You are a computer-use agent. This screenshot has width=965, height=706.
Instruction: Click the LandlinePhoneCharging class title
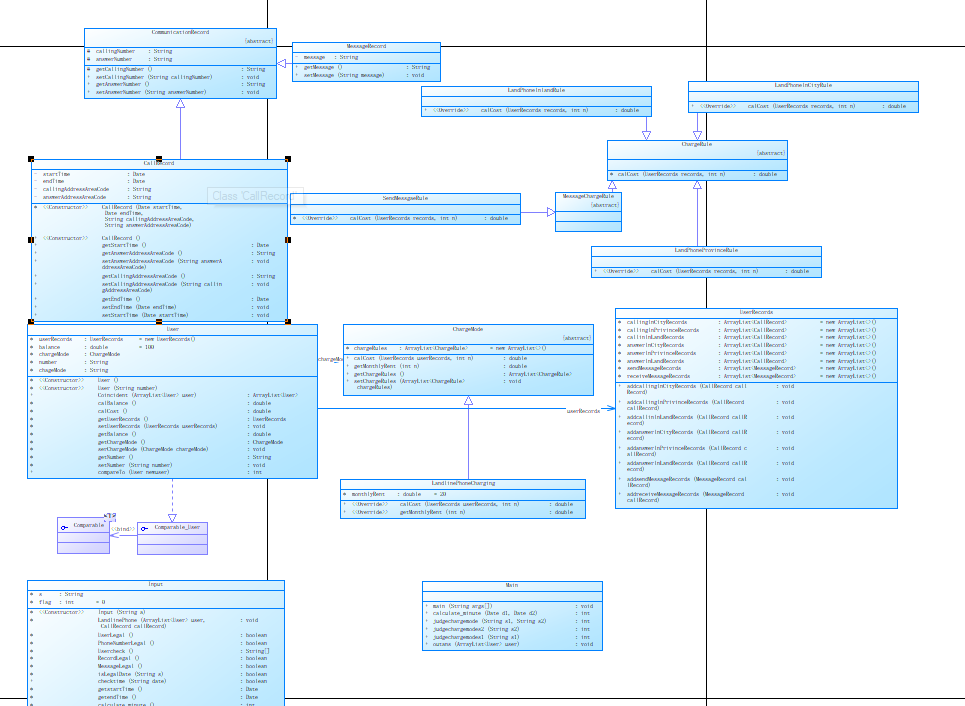point(463,484)
